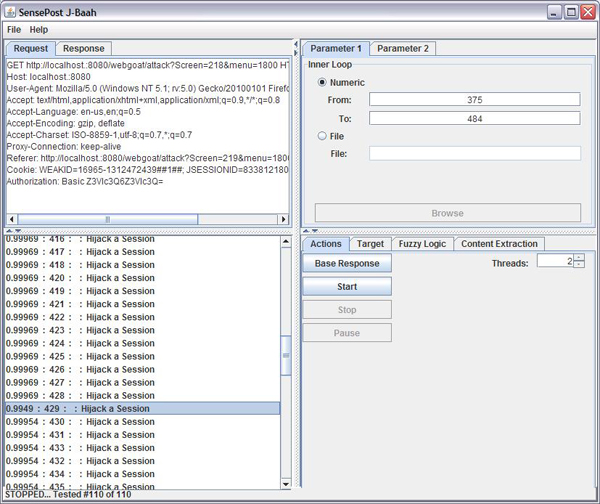The image size is (600, 504).
Task: Collapse request pane using divider arrows
Action: [x=10, y=230]
